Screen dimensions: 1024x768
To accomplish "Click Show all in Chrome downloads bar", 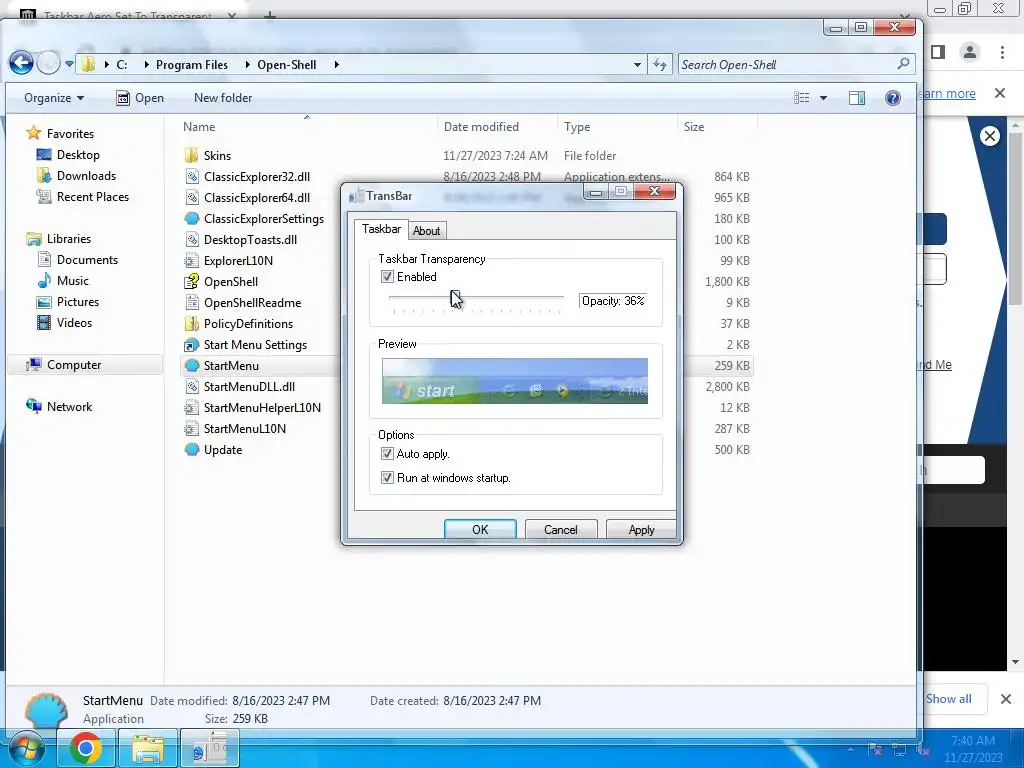I will (948, 699).
